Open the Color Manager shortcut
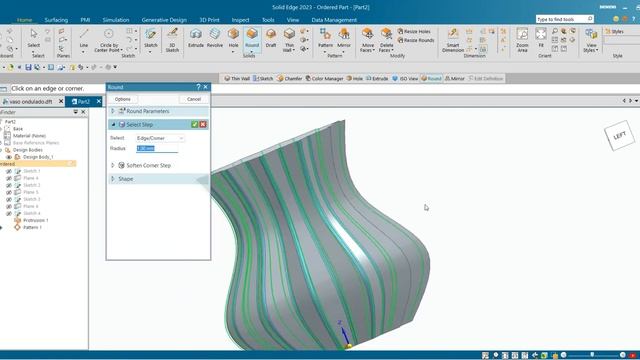 tap(324, 78)
